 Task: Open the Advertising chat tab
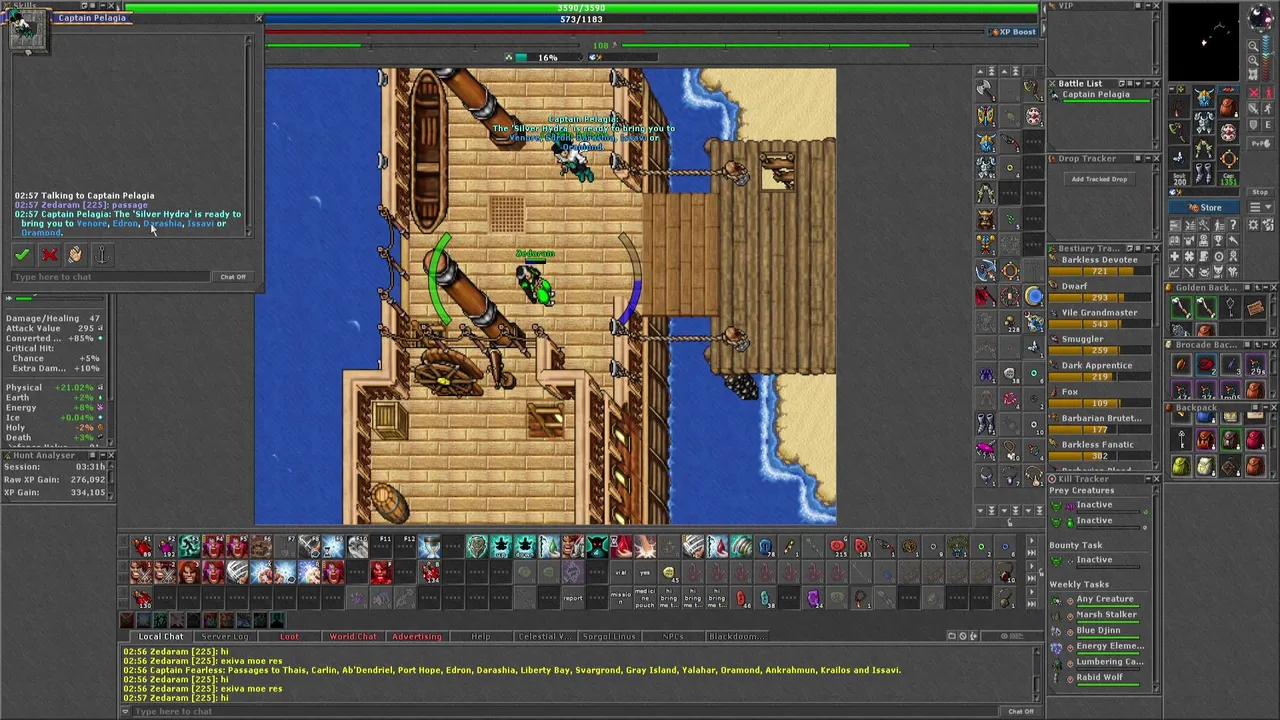417,636
